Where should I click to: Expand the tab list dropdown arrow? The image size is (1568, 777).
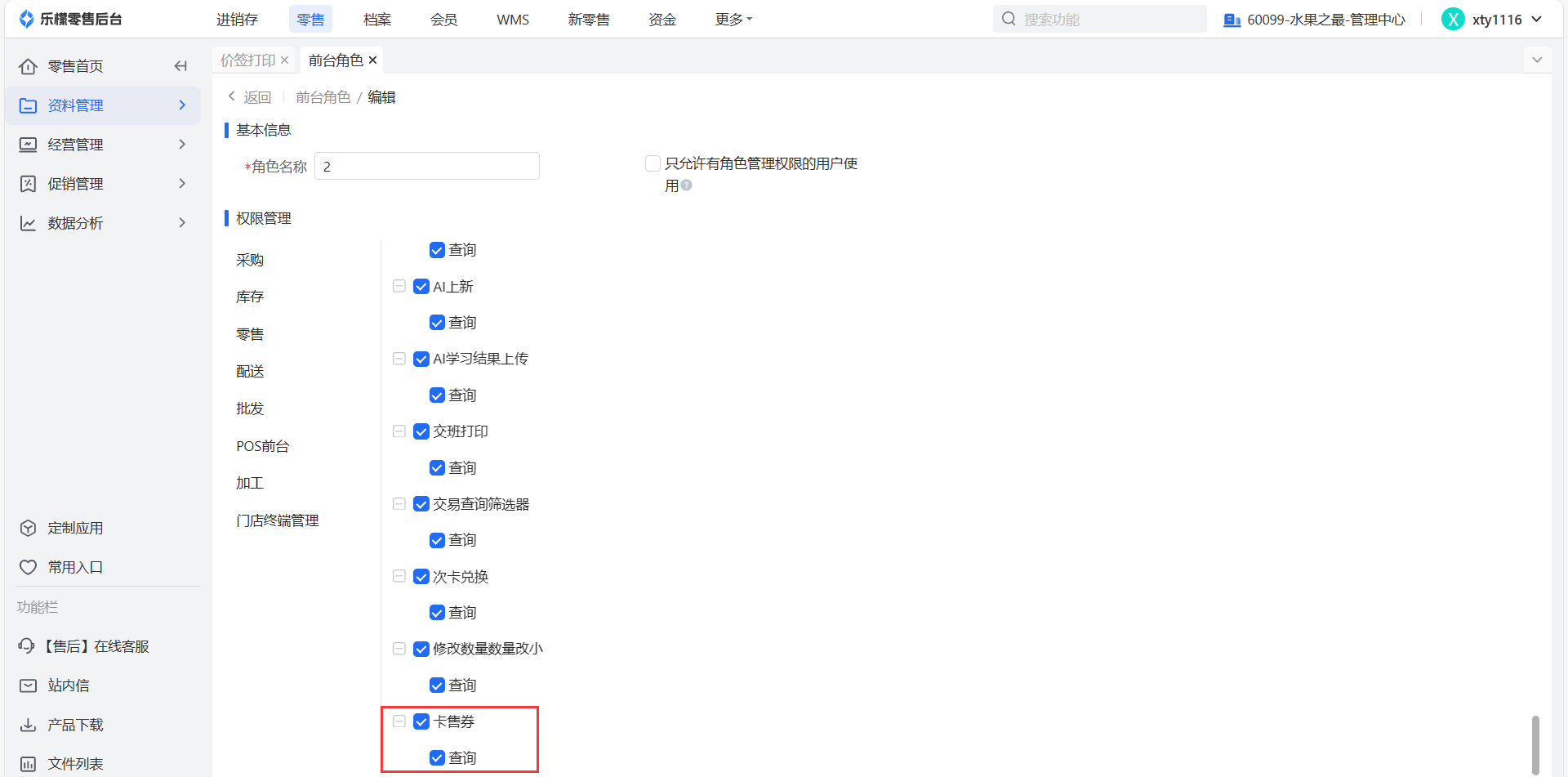[x=1537, y=60]
